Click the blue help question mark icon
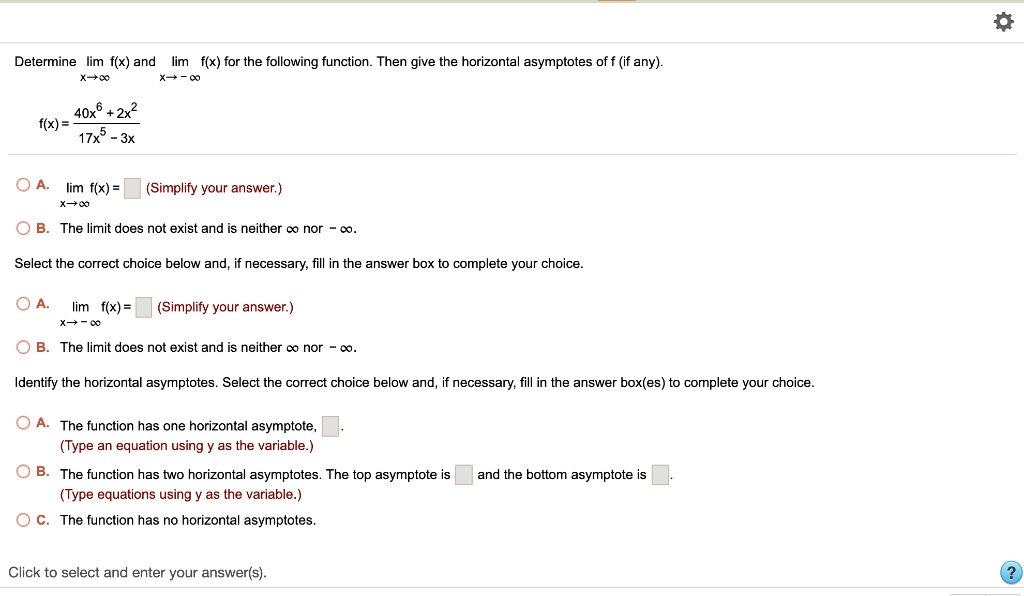The width and height of the screenshot is (1024, 596). [x=1010, y=572]
